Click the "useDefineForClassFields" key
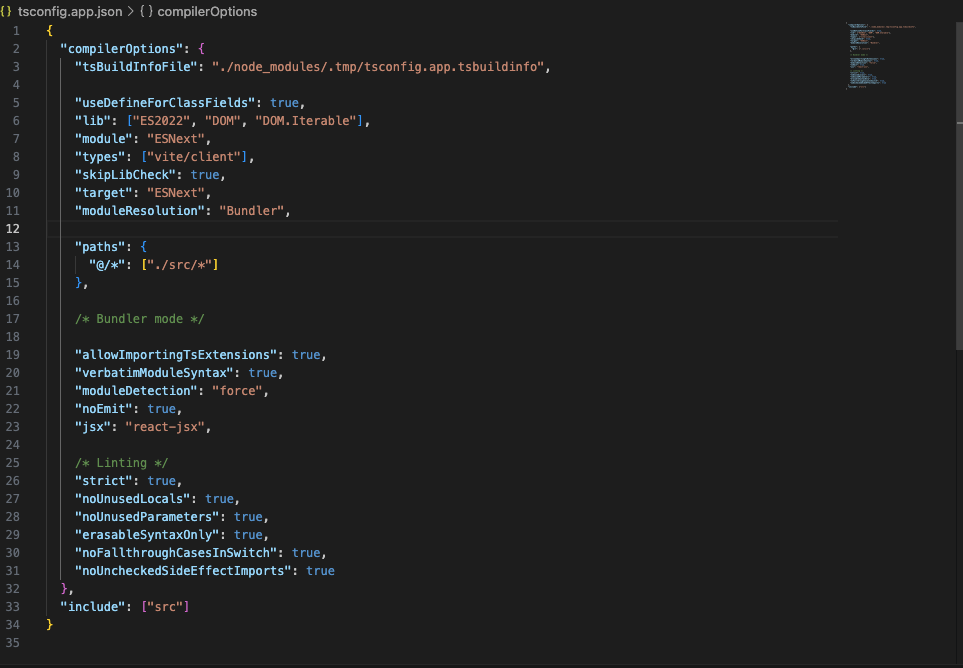Image resolution: width=963 pixels, height=668 pixels. [165, 103]
